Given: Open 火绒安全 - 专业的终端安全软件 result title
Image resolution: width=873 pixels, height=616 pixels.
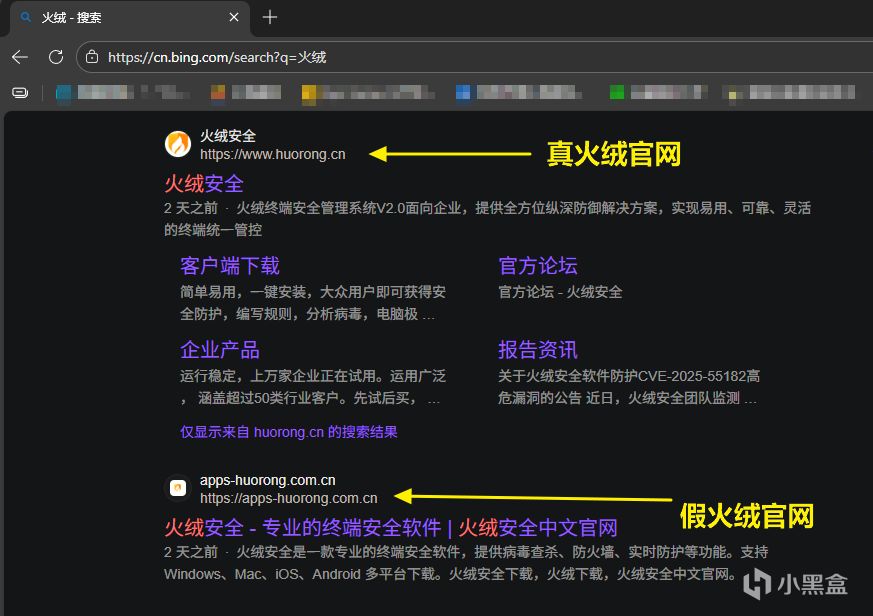Looking at the screenshot, I should pos(391,527).
